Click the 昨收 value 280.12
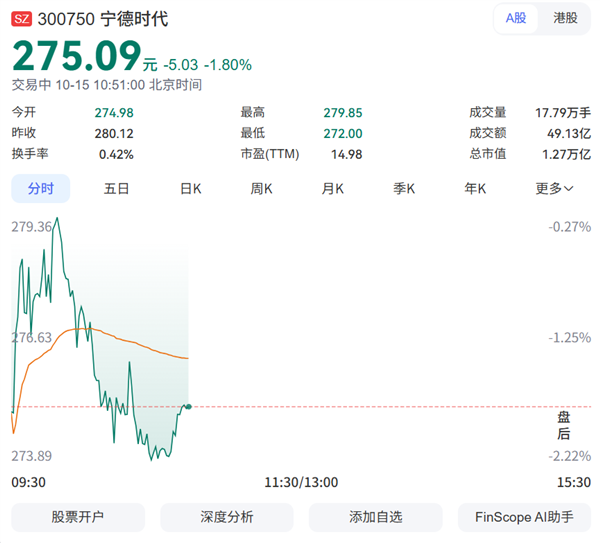 click(114, 134)
